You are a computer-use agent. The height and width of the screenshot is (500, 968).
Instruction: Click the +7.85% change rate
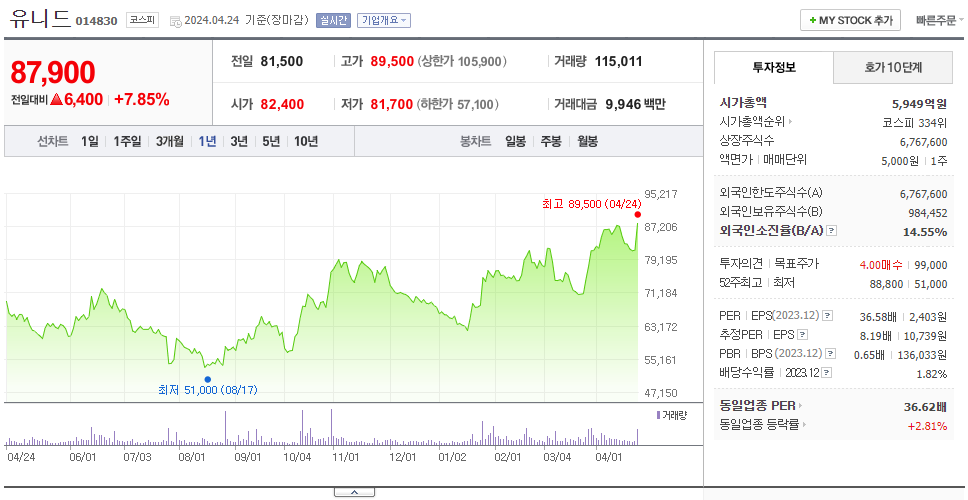tap(142, 99)
